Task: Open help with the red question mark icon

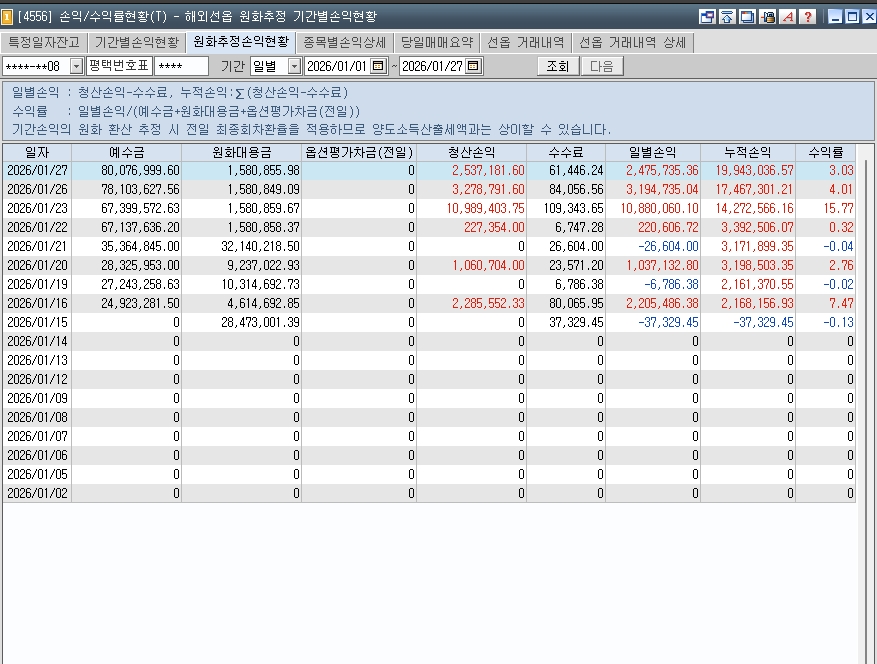Action: [x=808, y=17]
